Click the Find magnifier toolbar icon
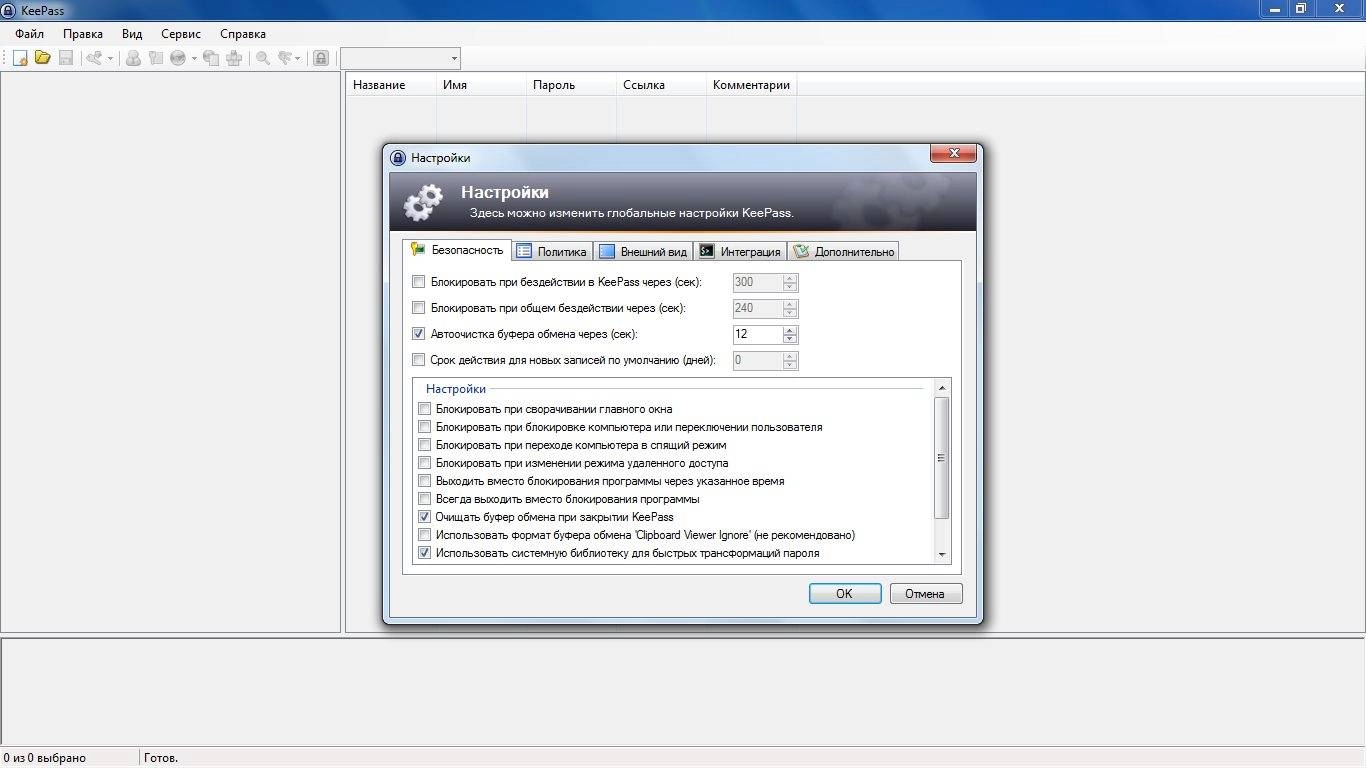This screenshot has height=768, width=1366. 263,58
